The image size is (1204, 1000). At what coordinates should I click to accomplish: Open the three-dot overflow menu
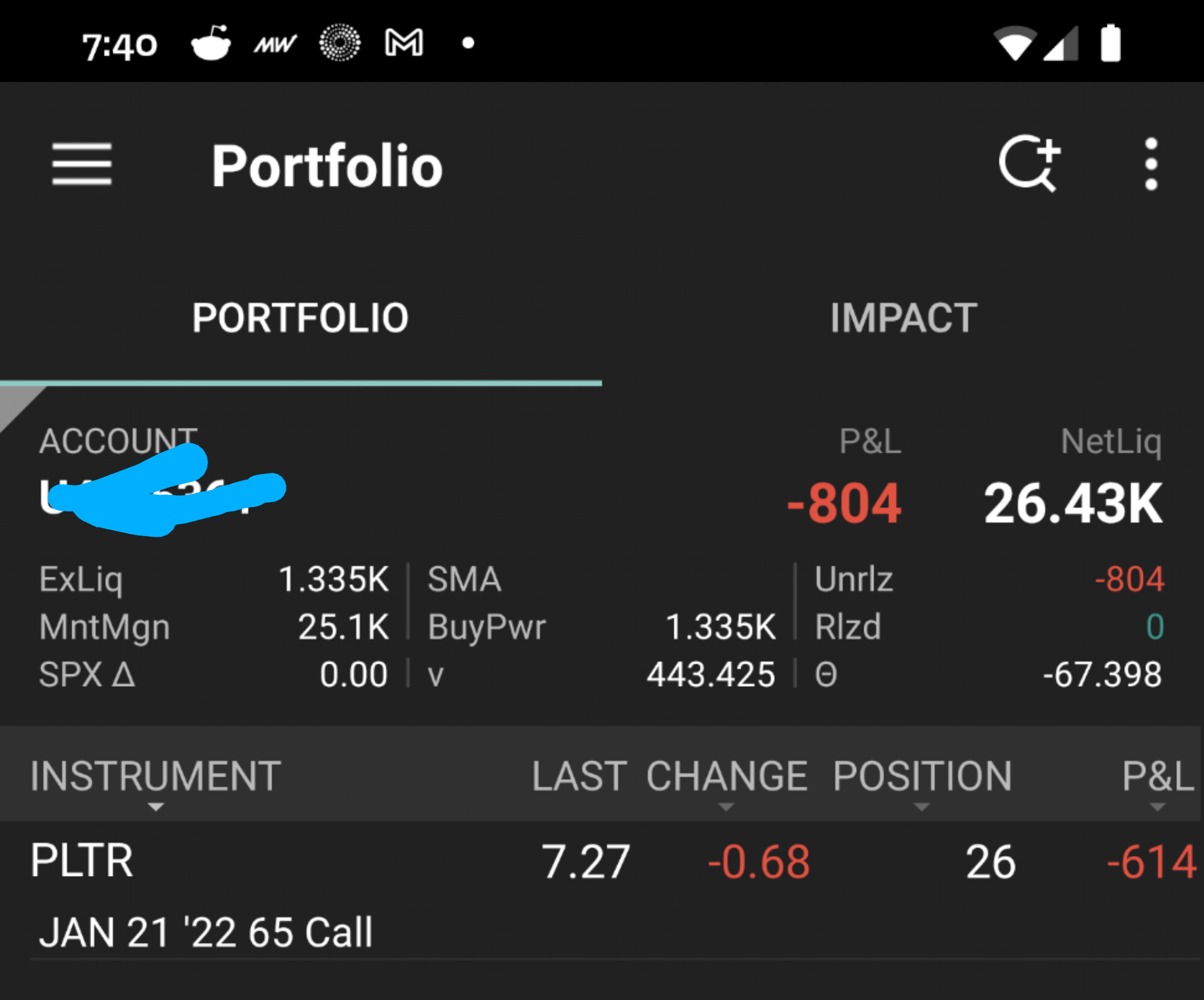click(x=1148, y=165)
